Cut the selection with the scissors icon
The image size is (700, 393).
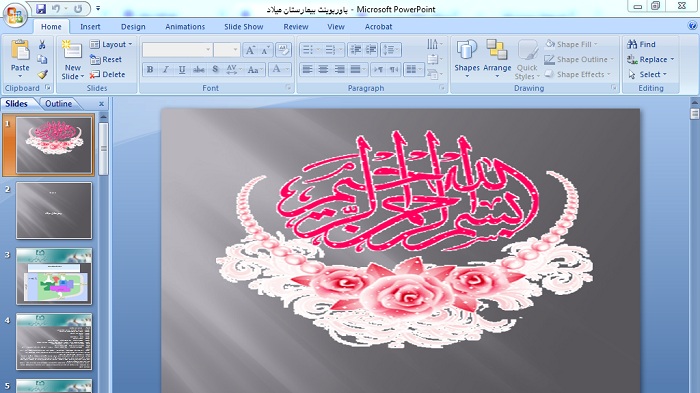click(42, 45)
